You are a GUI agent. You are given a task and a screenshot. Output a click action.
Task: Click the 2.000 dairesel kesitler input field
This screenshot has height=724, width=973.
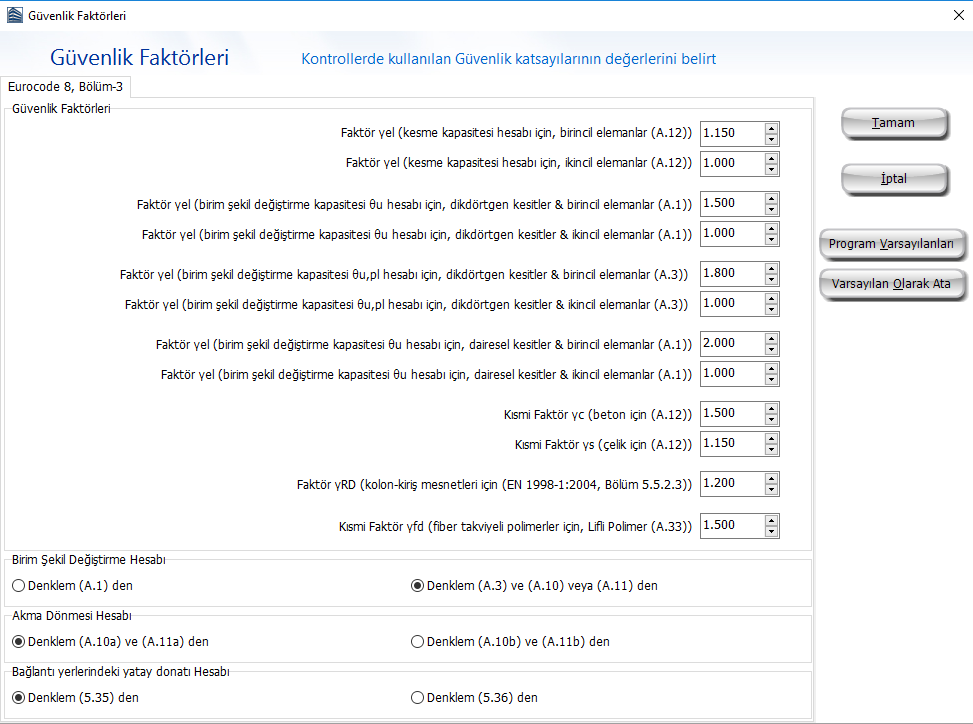coord(731,343)
